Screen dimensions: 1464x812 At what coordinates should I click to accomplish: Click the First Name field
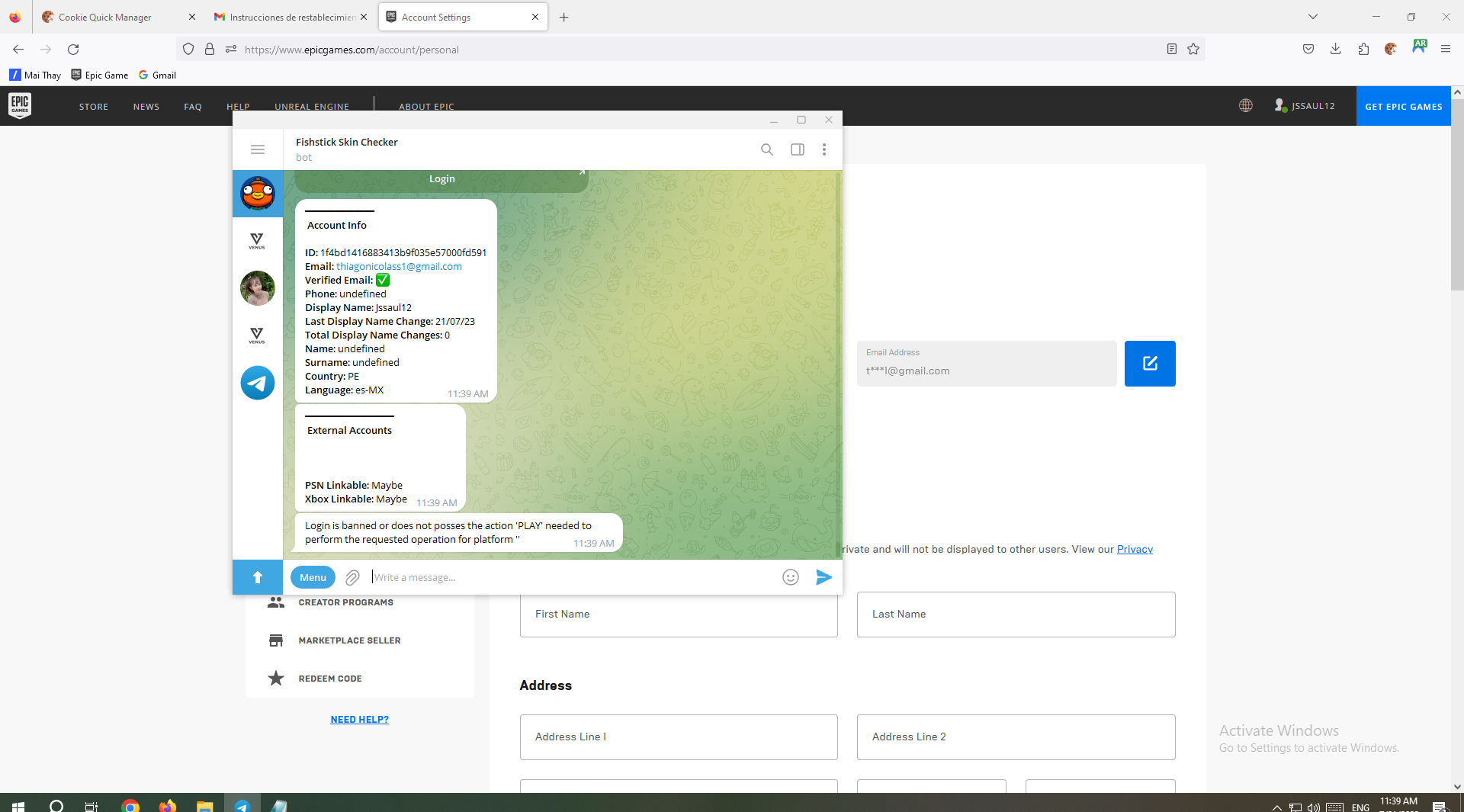click(679, 615)
